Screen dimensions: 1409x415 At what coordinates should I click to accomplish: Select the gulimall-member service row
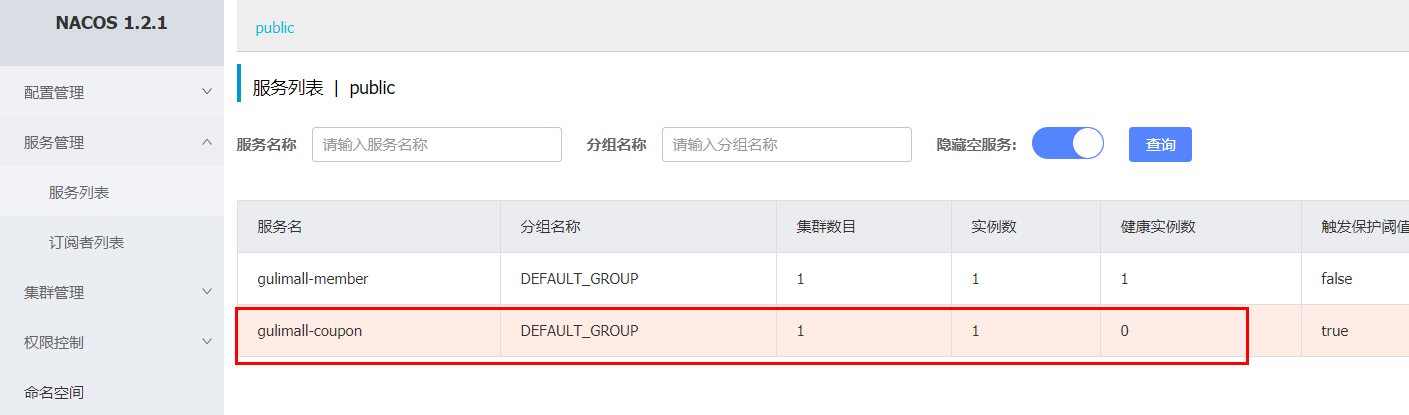point(313,279)
